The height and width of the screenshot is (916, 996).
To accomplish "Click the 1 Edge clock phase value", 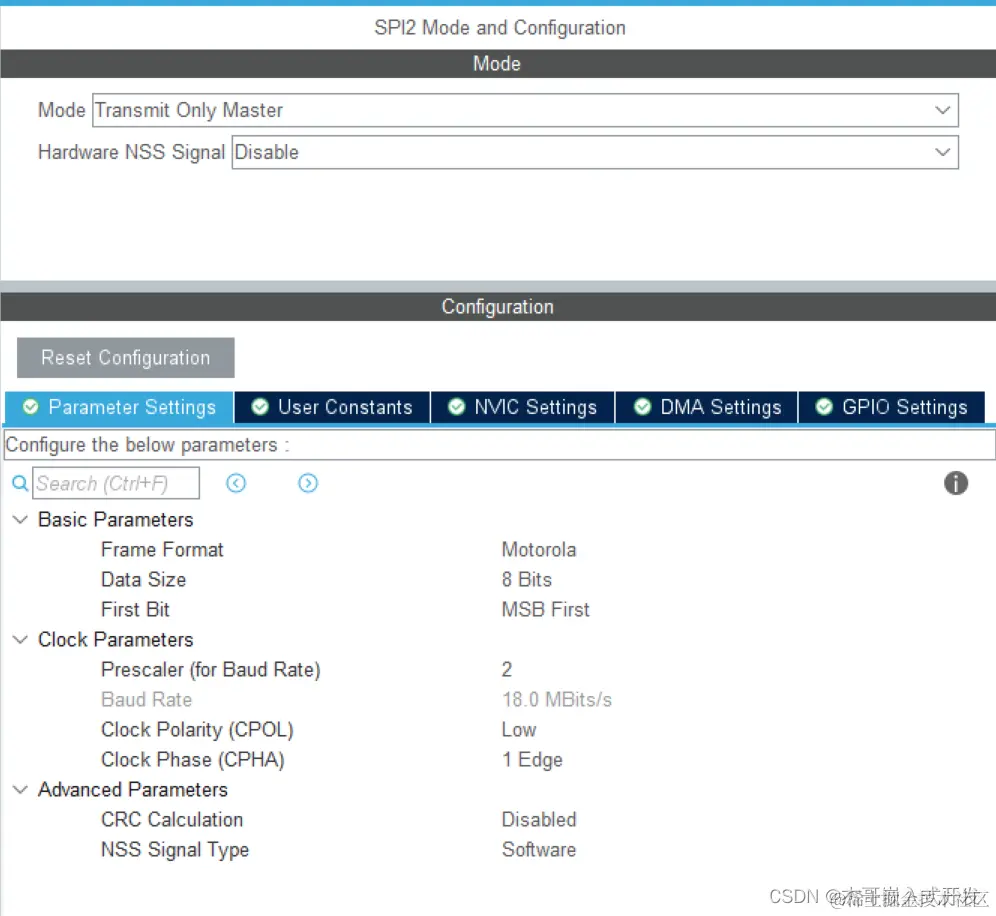I will (532, 760).
